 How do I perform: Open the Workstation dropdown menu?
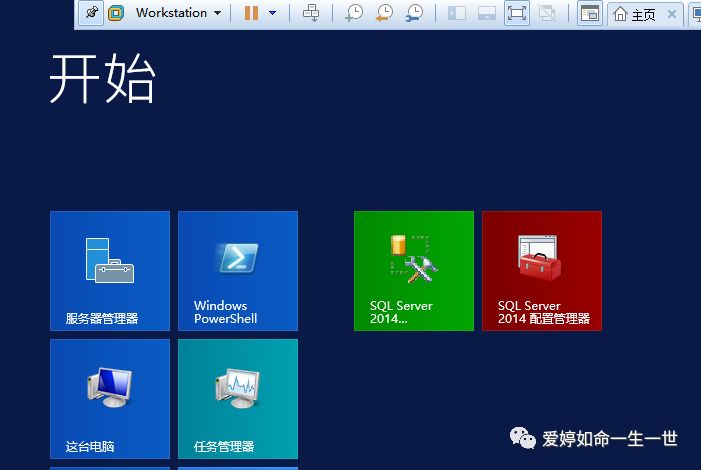178,13
